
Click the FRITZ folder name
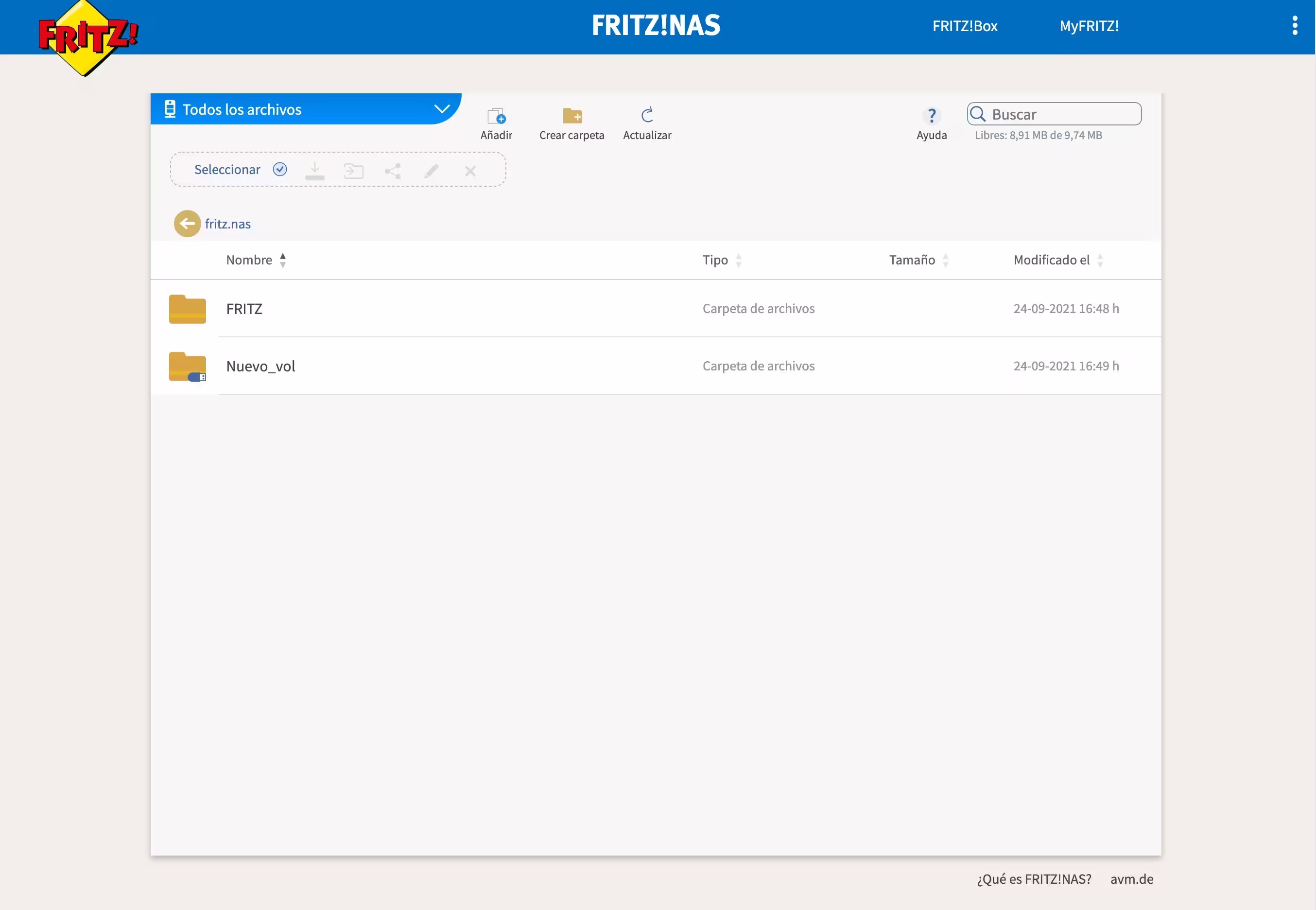tap(244, 309)
